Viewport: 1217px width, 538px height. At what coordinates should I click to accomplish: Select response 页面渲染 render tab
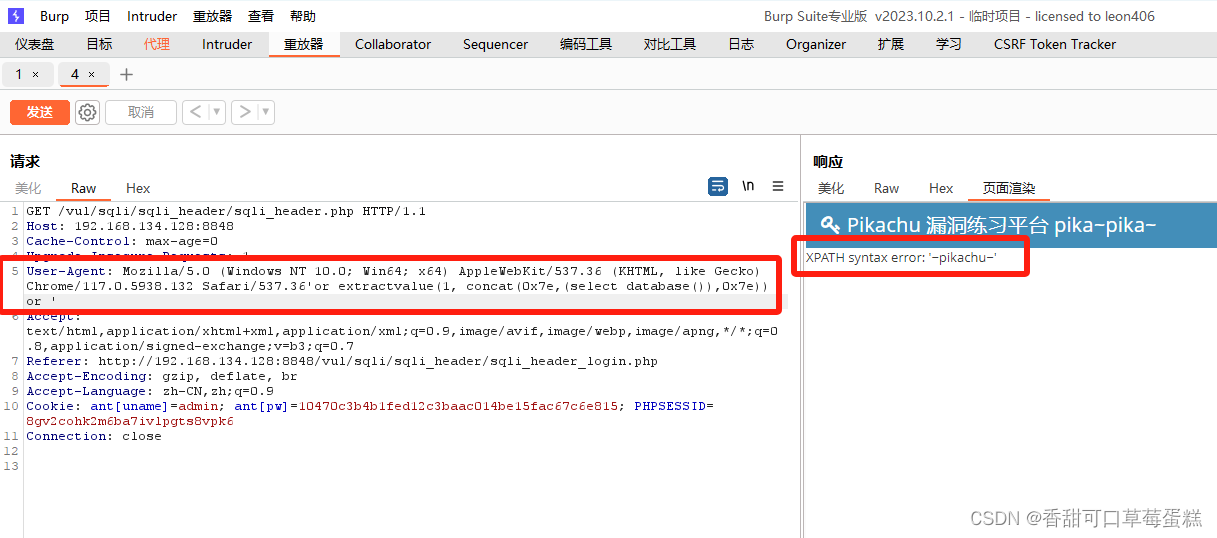tap(1009, 188)
